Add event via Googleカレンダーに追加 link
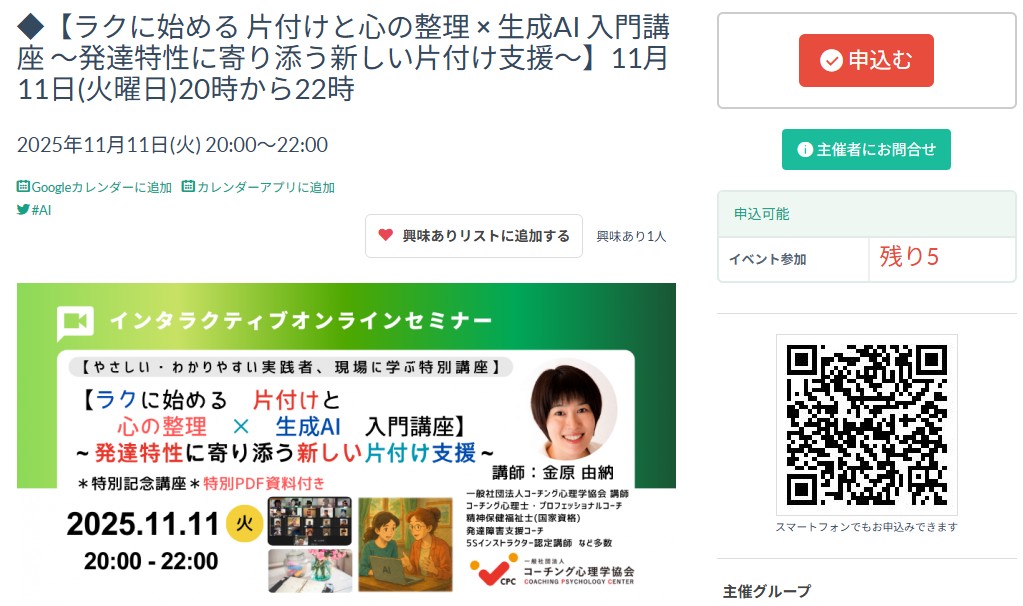Viewport: 1023px width, 606px height. 95,187
